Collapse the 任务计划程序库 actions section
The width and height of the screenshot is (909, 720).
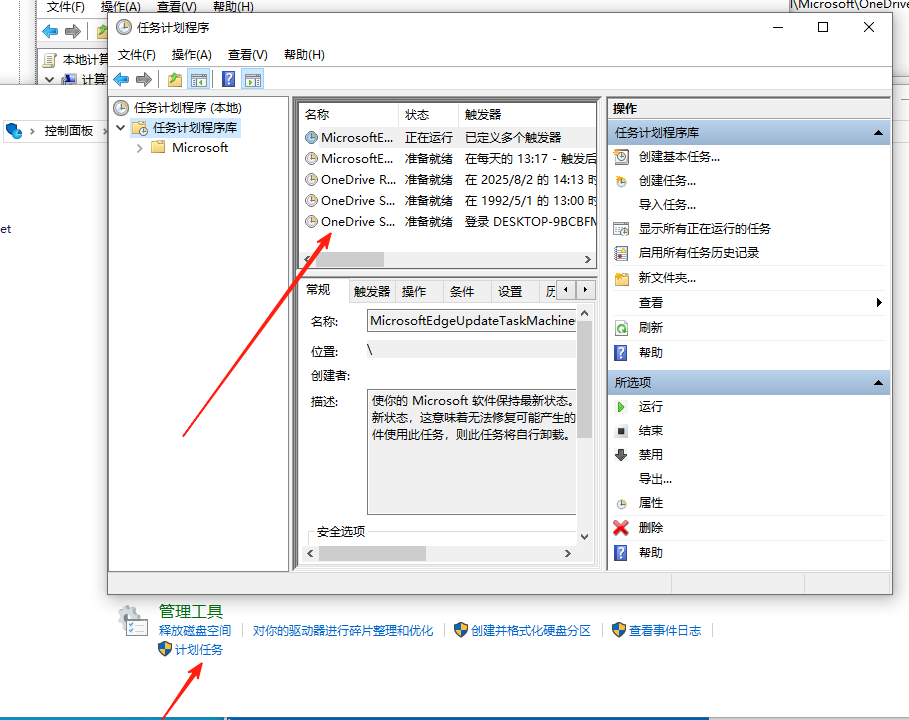pyautogui.click(x=878, y=133)
